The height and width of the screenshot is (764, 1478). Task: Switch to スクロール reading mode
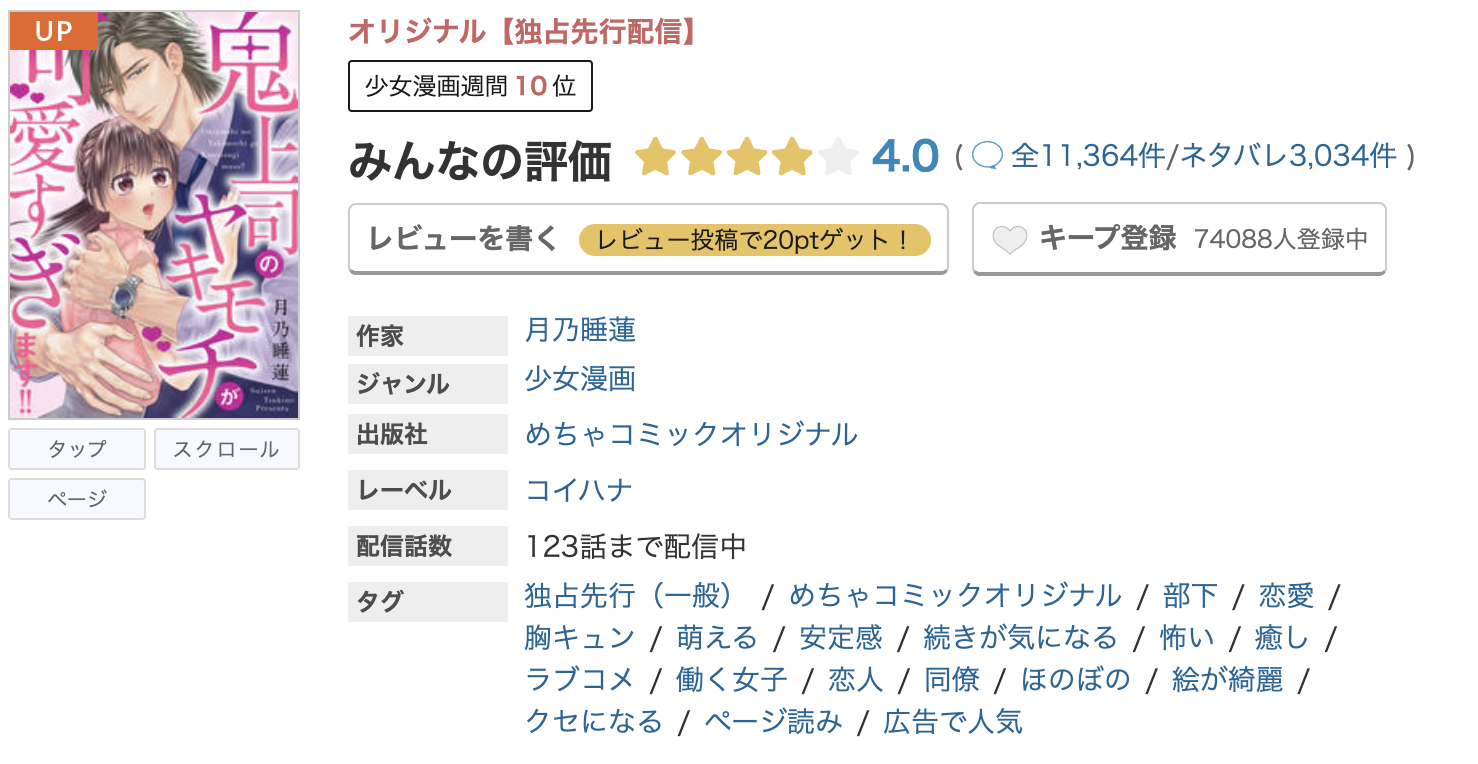[x=227, y=449]
